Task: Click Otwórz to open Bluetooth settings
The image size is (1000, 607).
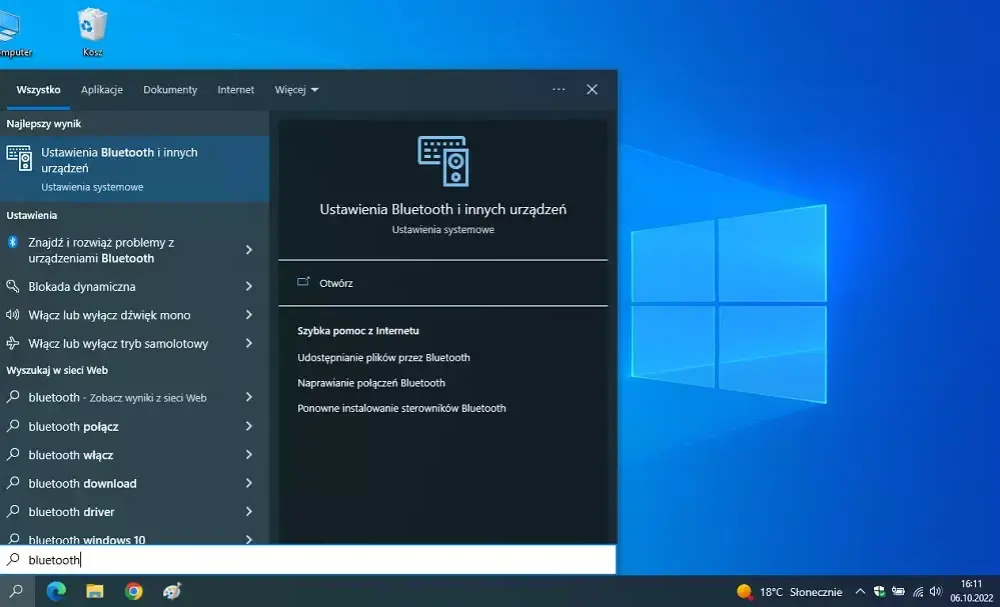Action: coord(336,283)
